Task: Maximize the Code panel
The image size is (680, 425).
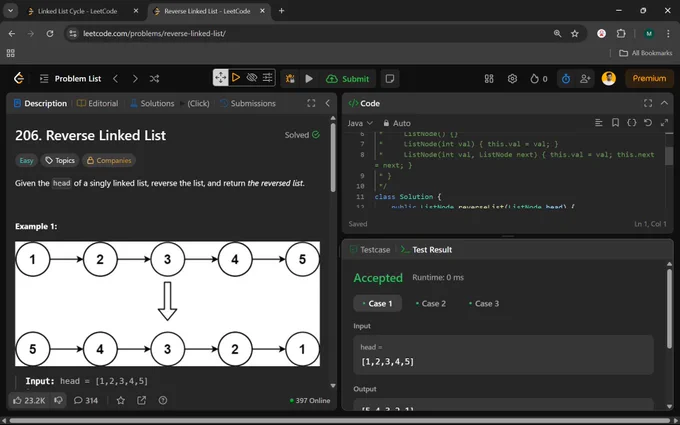Action: click(648, 103)
